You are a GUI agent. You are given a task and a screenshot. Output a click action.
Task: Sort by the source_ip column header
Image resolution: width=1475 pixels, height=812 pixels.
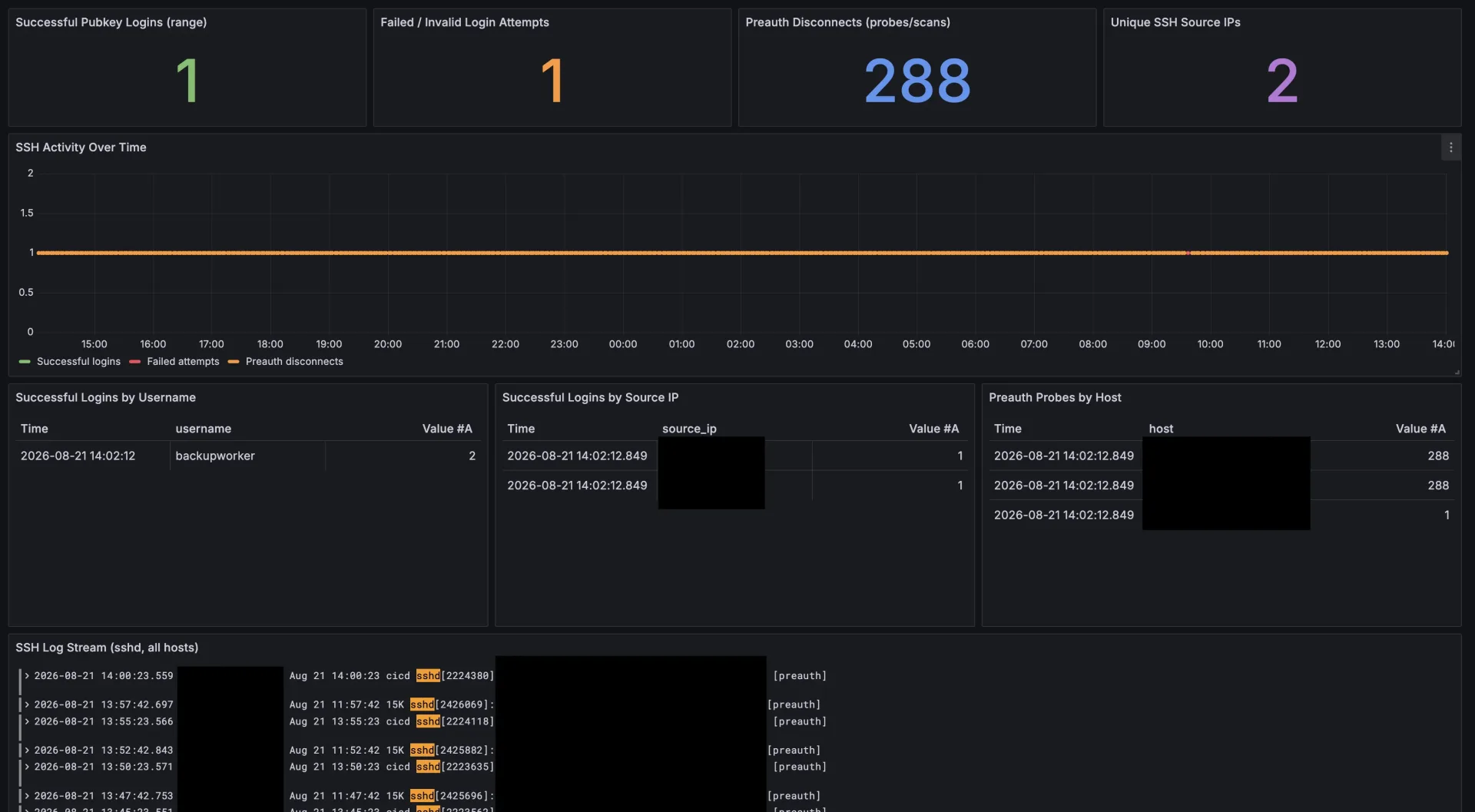pyautogui.click(x=689, y=429)
